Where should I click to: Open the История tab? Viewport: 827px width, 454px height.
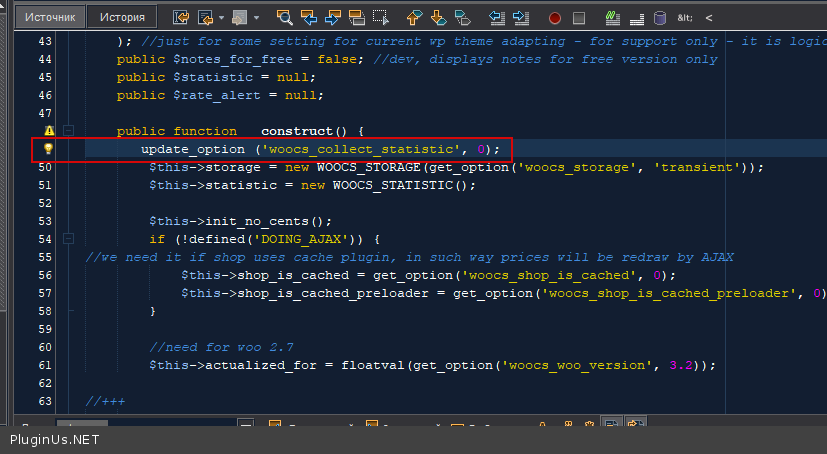[122, 17]
